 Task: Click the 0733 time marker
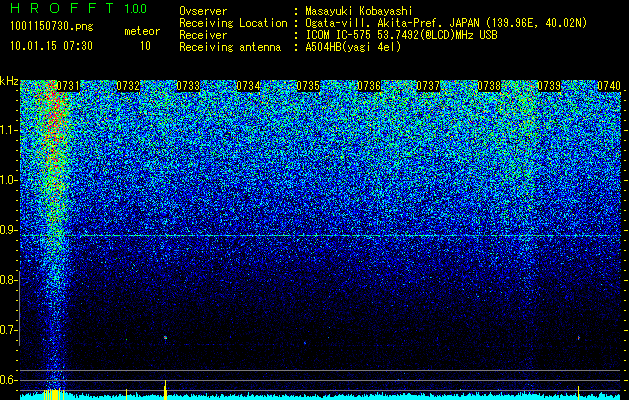click(x=188, y=86)
